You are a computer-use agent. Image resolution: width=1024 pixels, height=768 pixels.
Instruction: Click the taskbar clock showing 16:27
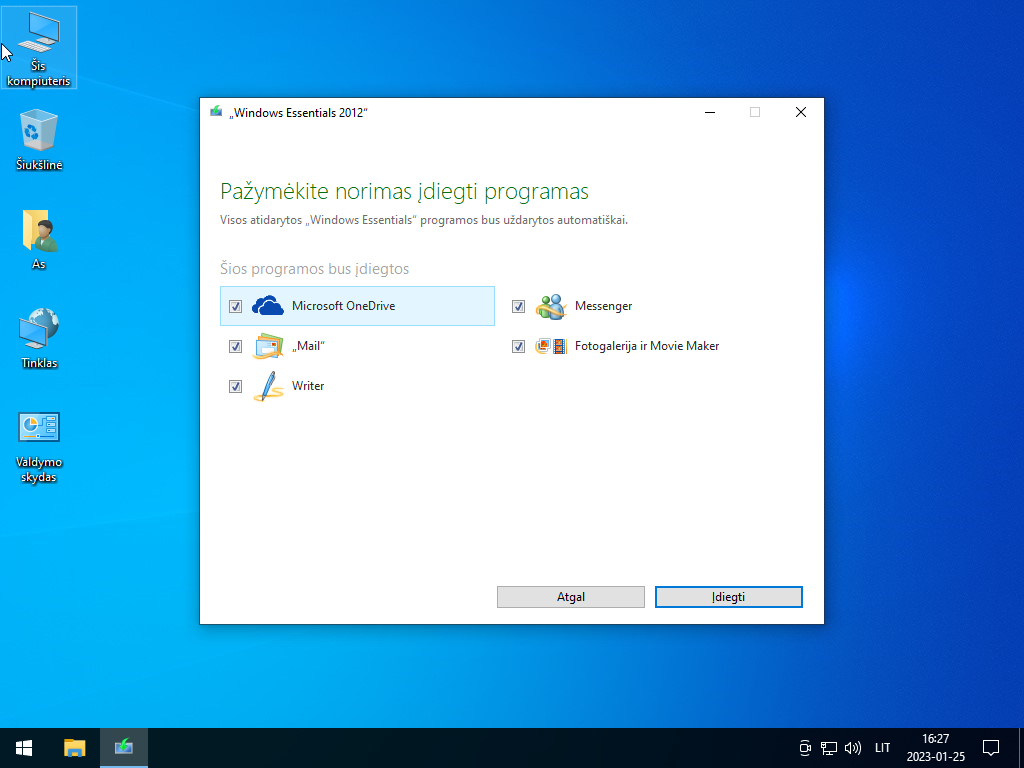[x=935, y=747]
